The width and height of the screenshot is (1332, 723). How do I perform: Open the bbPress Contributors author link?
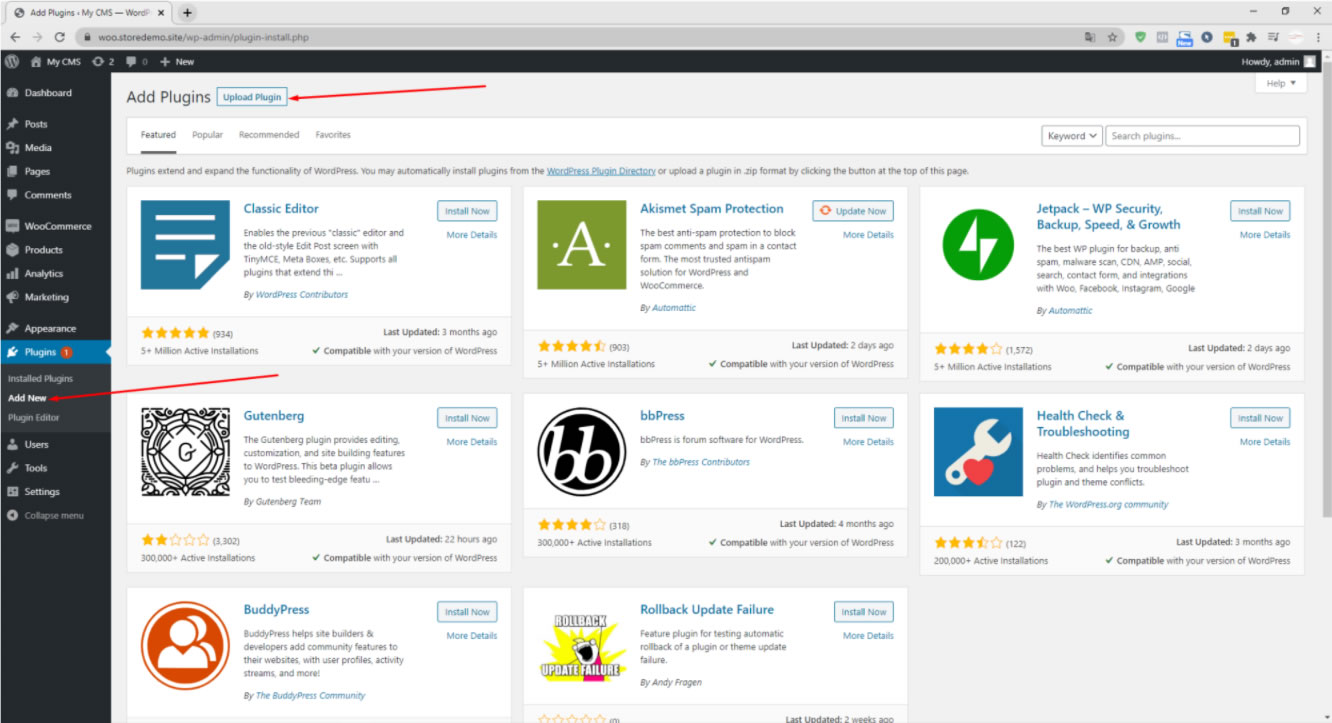click(x=701, y=462)
